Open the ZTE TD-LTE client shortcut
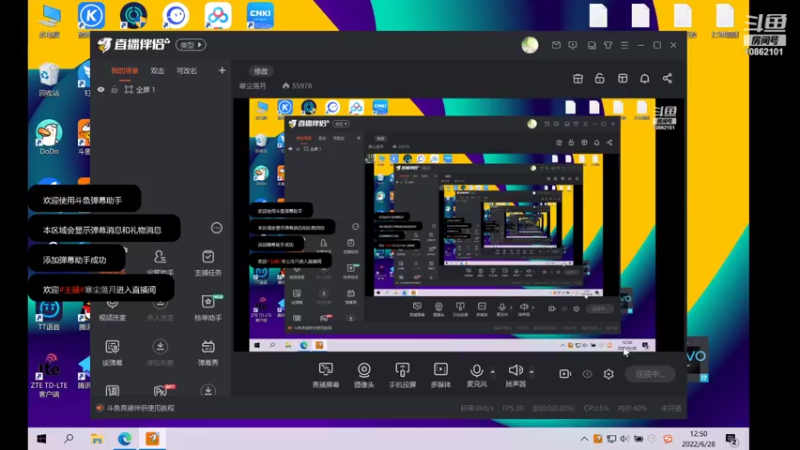Viewport: 800px width, 450px height. [x=49, y=376]
